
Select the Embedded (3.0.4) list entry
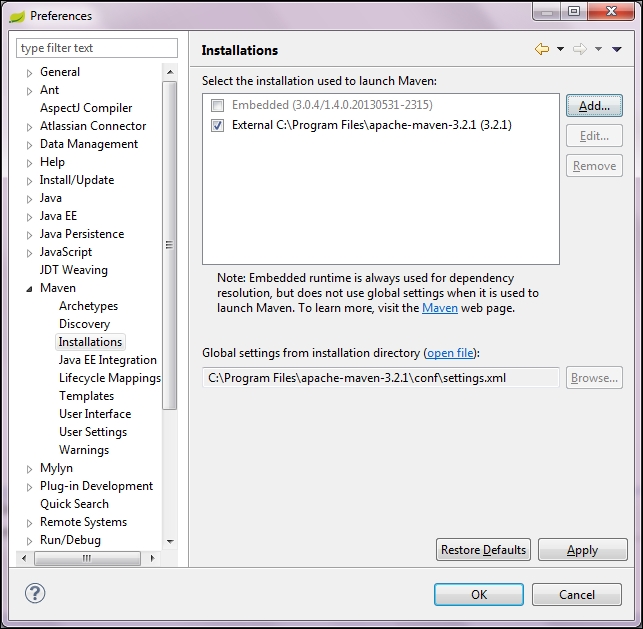pyautogui.click(x=332, y=105)
